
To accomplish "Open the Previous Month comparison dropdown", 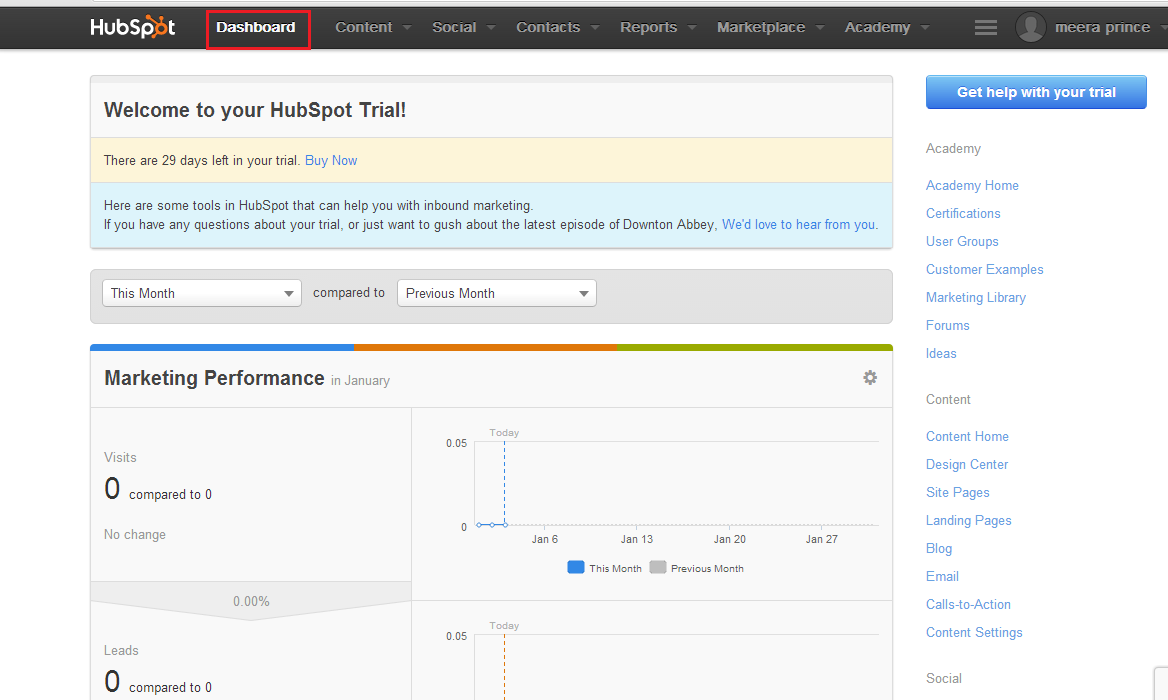I will (x=497, y=293).
